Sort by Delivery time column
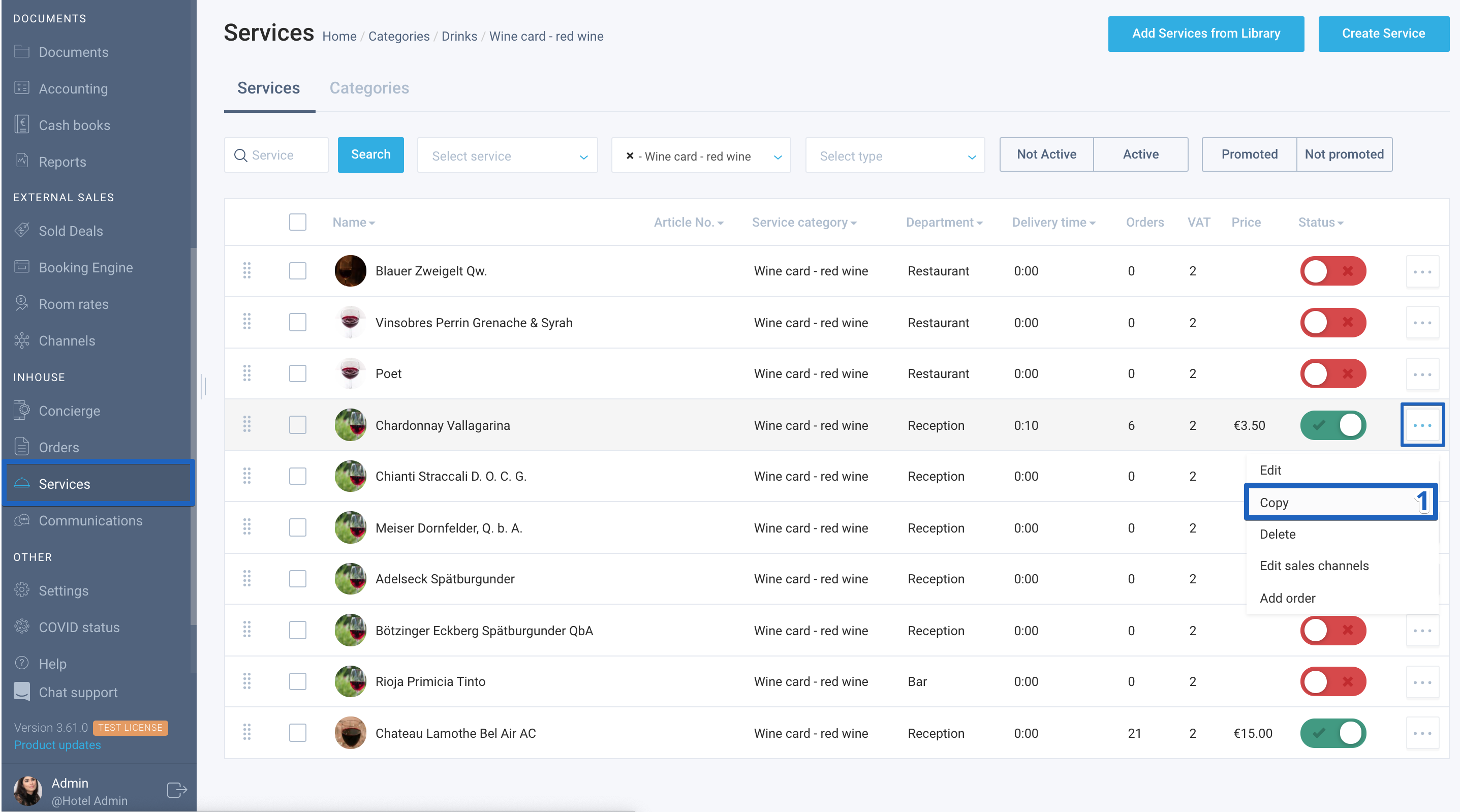This screenshot has width=1460, height=812. 1053,222
